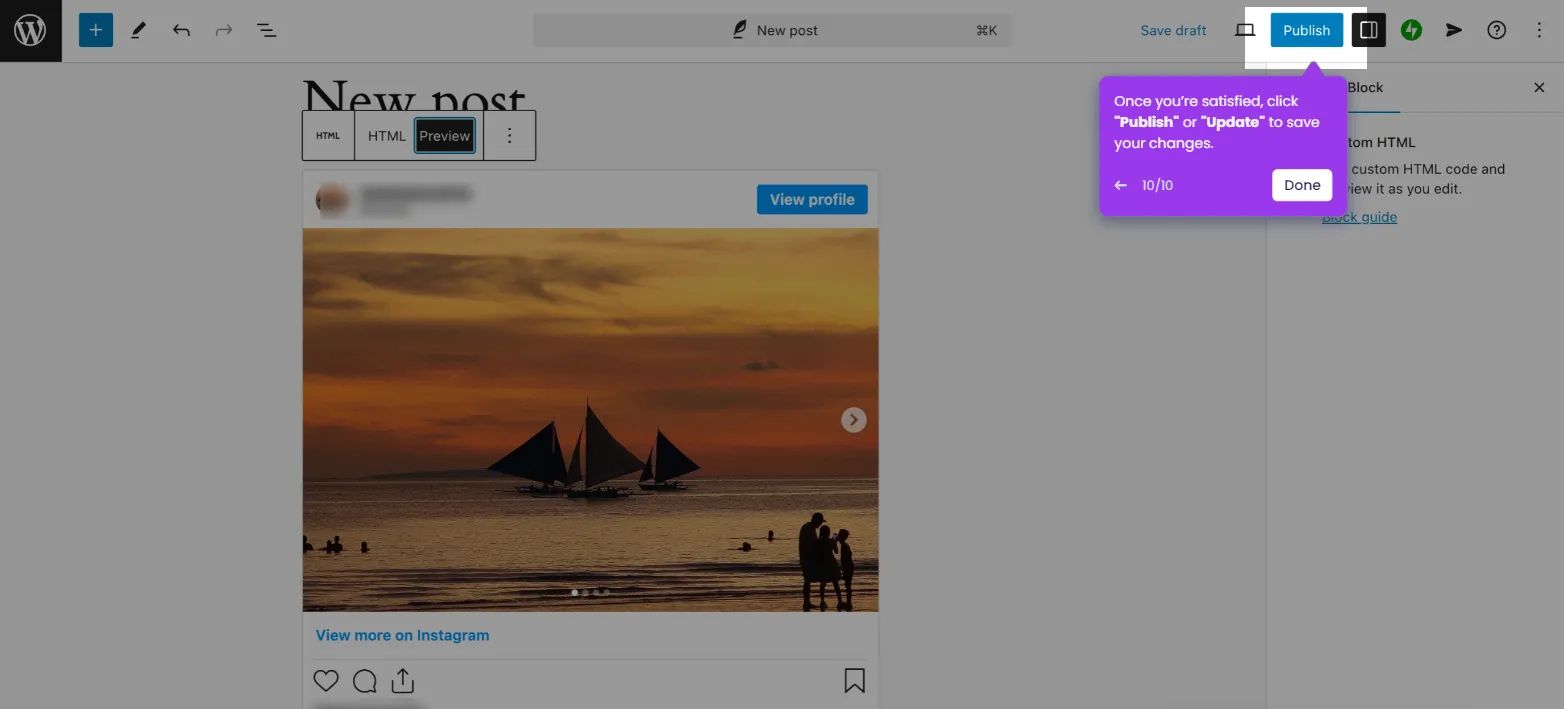Click View more on Instagram link

pyautogui.click(x=402, y=635)
